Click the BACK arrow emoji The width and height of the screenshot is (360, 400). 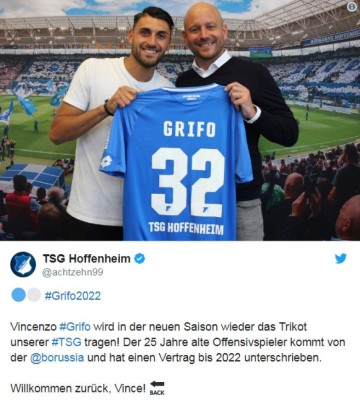(x=157, y=388)
